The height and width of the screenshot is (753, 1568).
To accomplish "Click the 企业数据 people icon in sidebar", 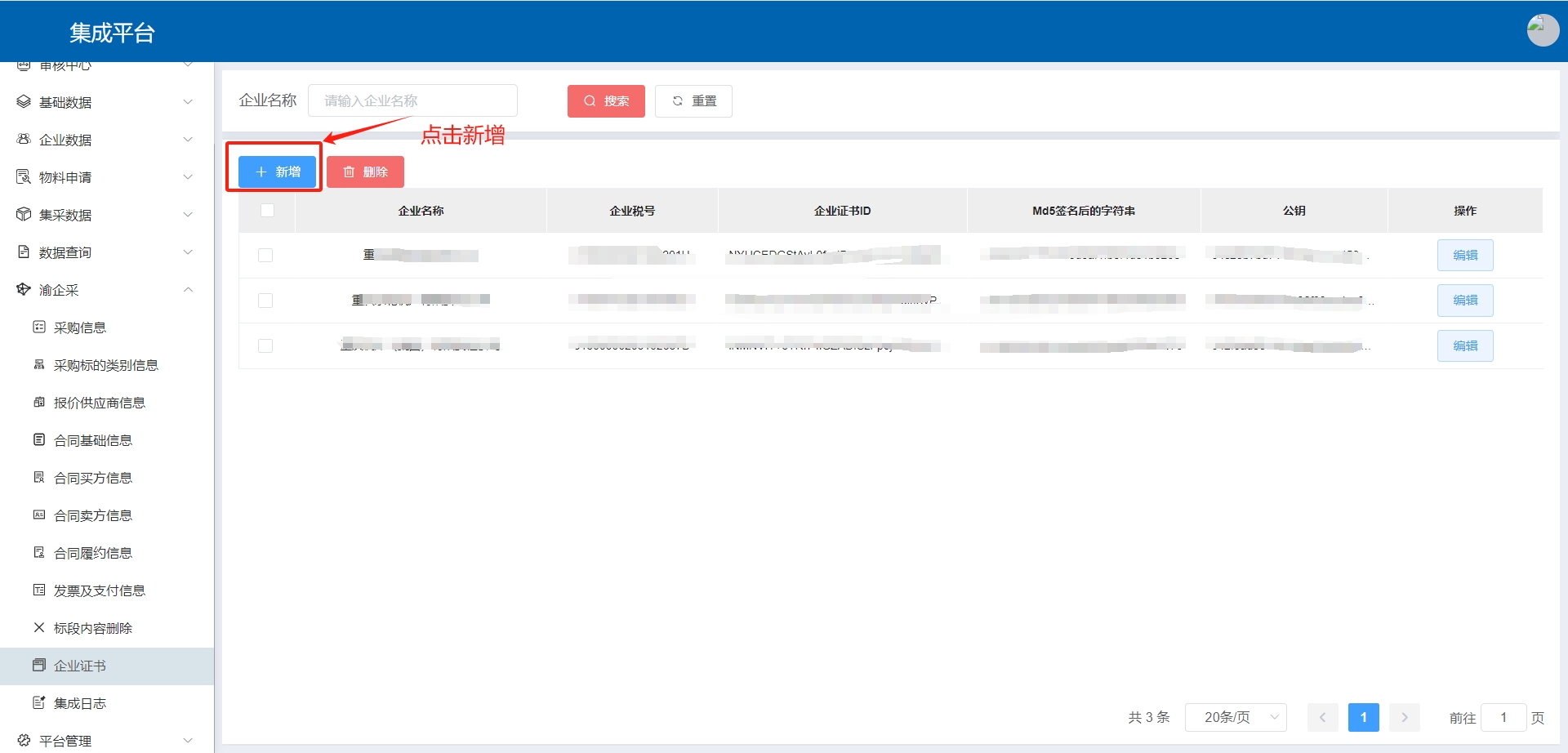I will tap(24, 140).
